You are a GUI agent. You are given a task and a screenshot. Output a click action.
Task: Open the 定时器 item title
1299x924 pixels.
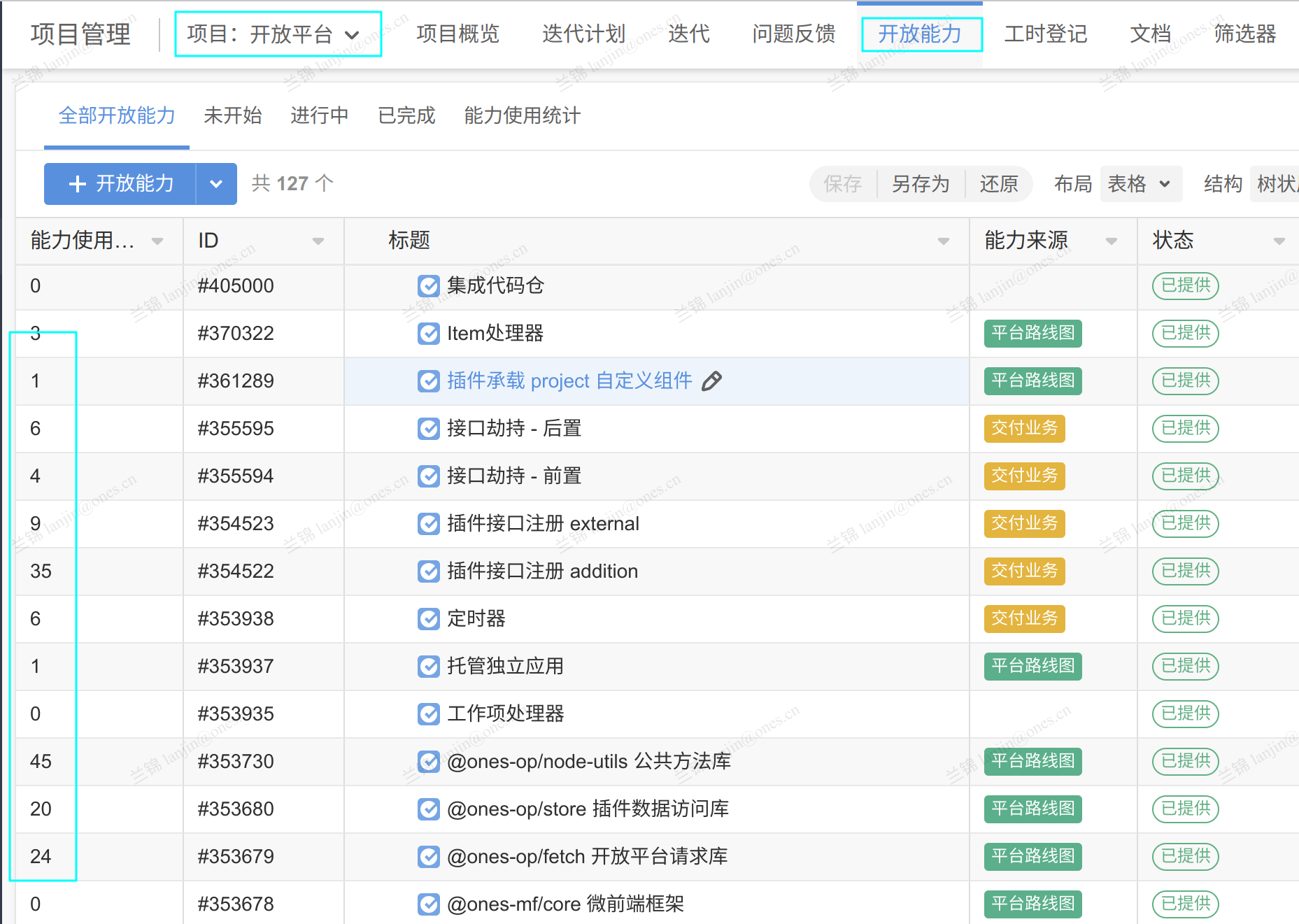(x=476, y=619)
